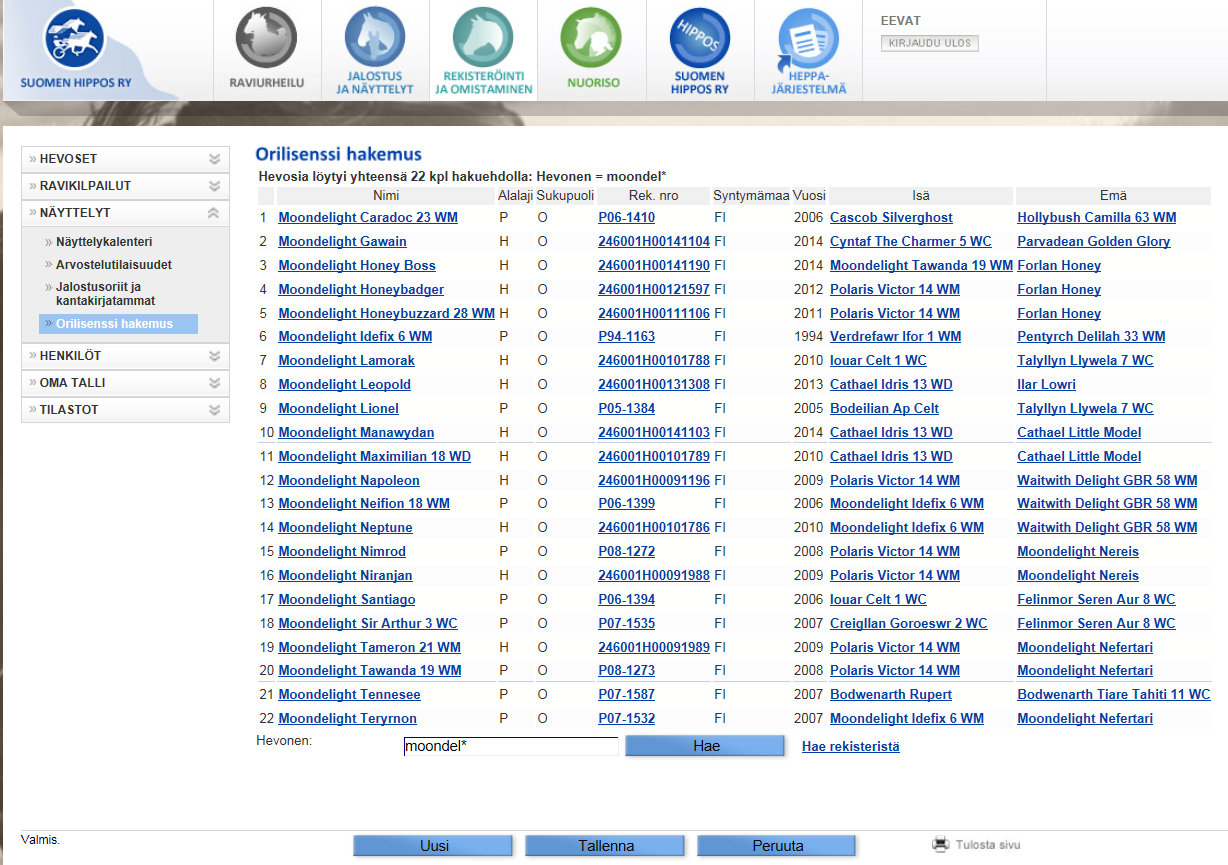Open horse Moondelight Nimrod
This screenshot has height=865, width=1228.
pos(342,551)
